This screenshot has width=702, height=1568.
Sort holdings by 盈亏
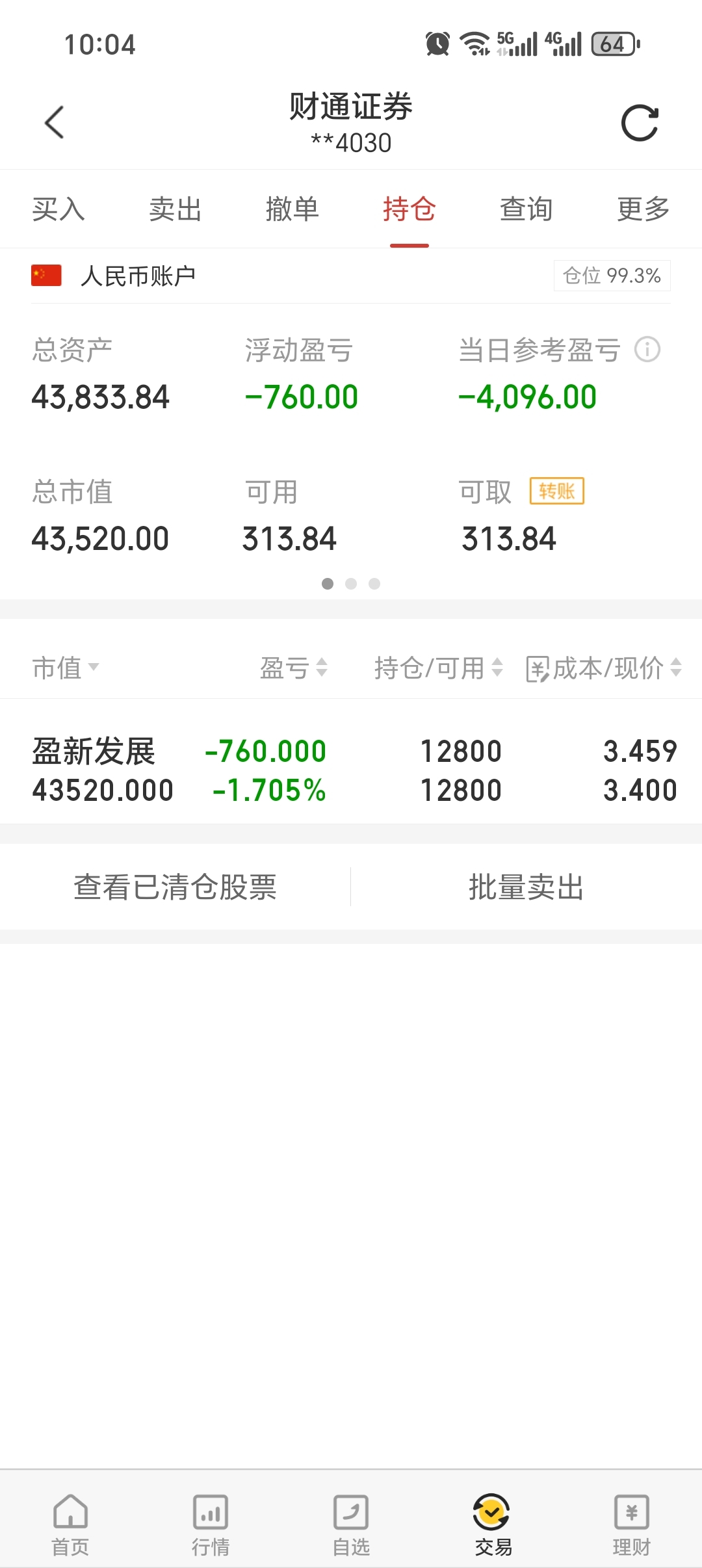(x=293, y=668)
